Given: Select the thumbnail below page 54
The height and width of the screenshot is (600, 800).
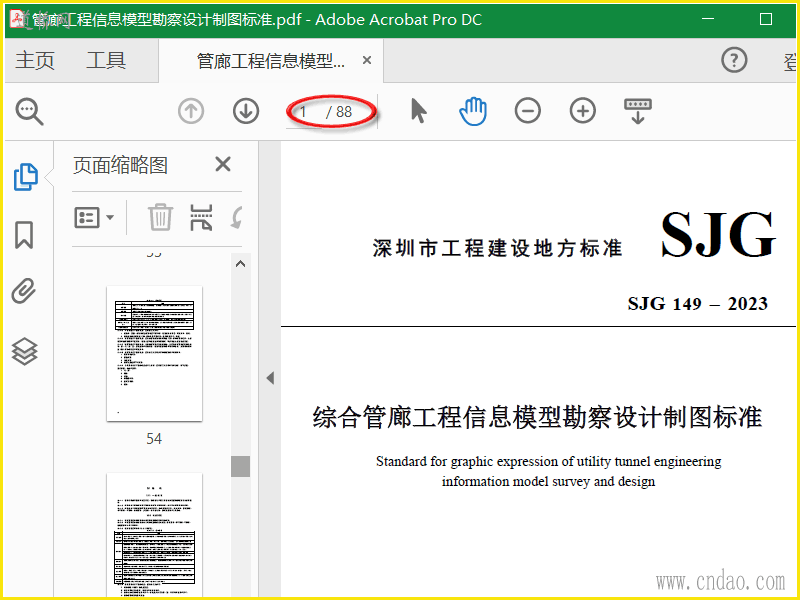Looking at the screenshot, I should pos(154,536).
